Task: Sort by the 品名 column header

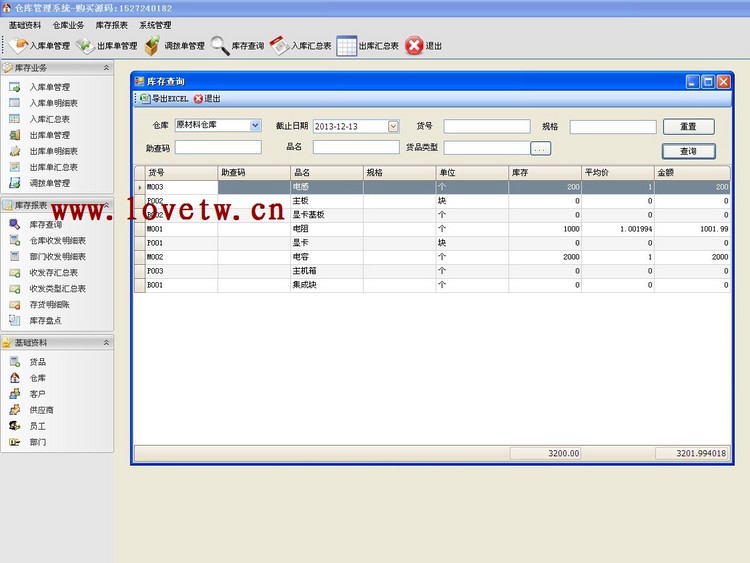Action: point(327,173)
